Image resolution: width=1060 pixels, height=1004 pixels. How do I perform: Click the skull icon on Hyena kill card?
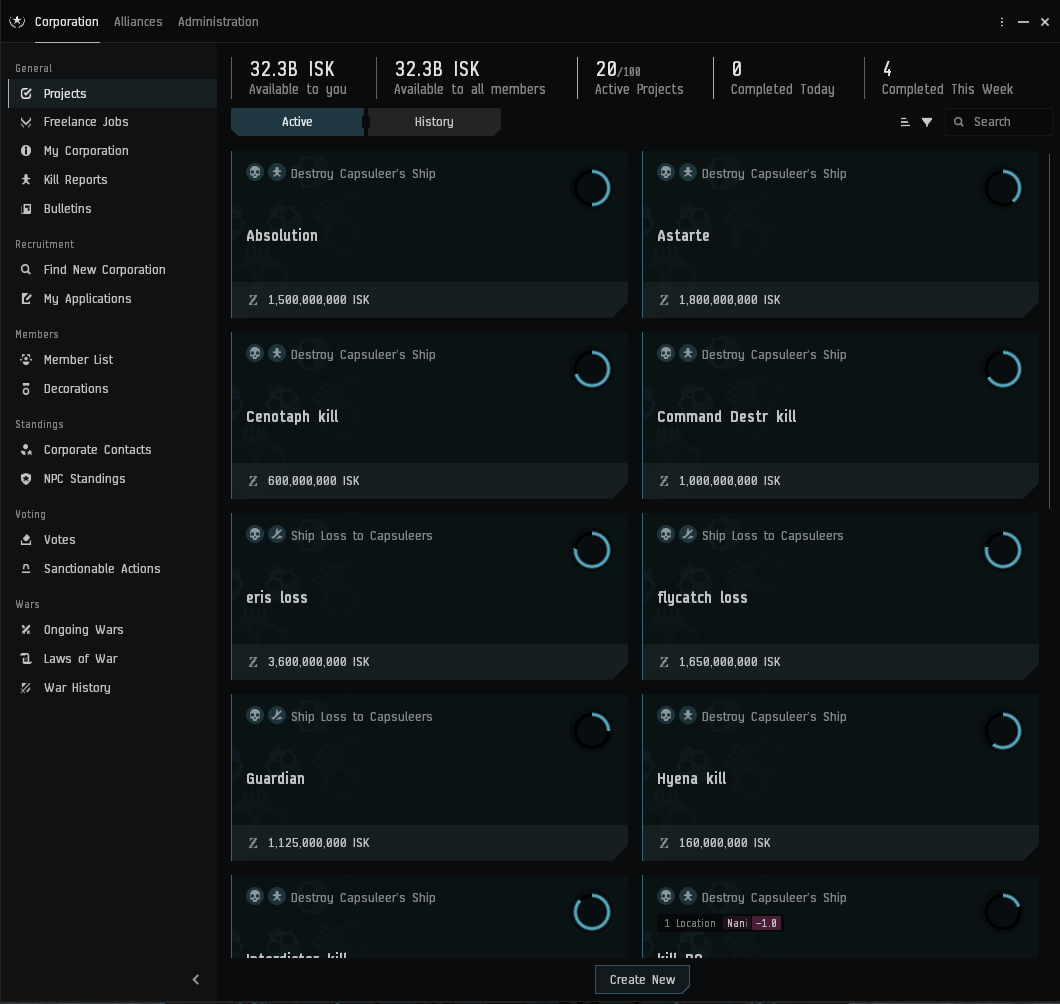point(666,715)
